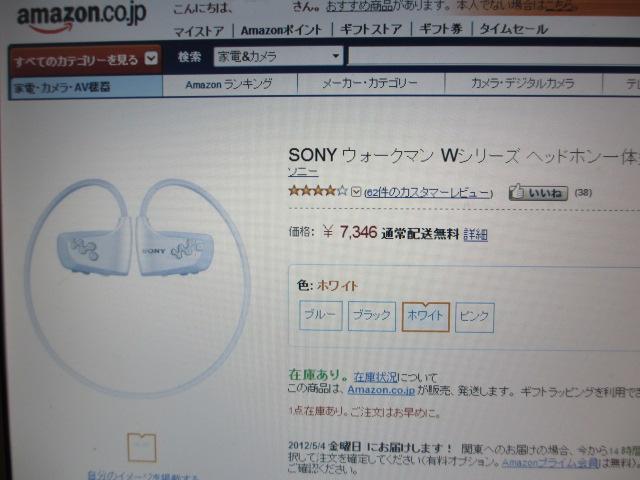
Task: Click the search text input field
Action: tap(493, 56)
